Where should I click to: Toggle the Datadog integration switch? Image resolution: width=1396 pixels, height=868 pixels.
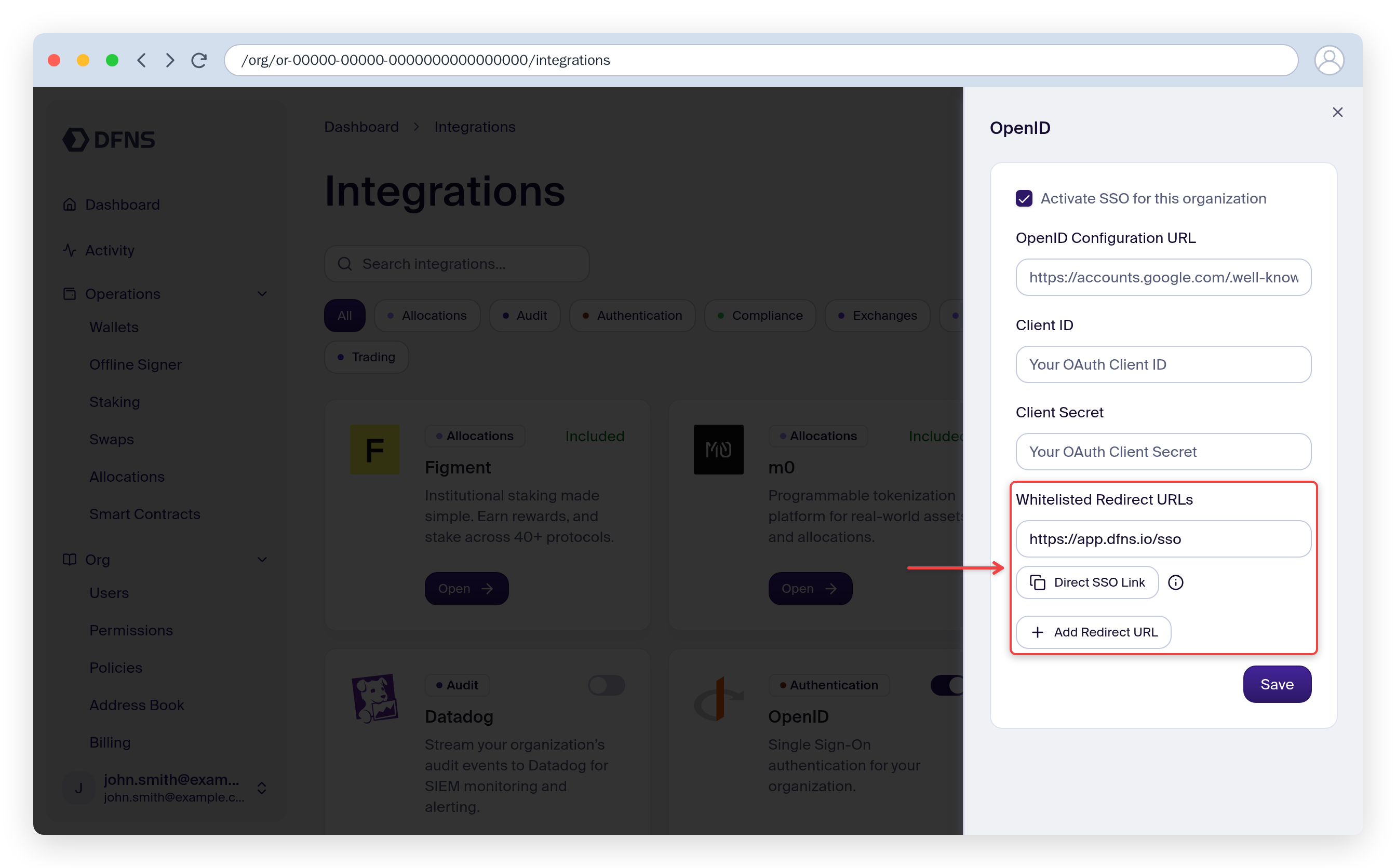coord(607,685)
